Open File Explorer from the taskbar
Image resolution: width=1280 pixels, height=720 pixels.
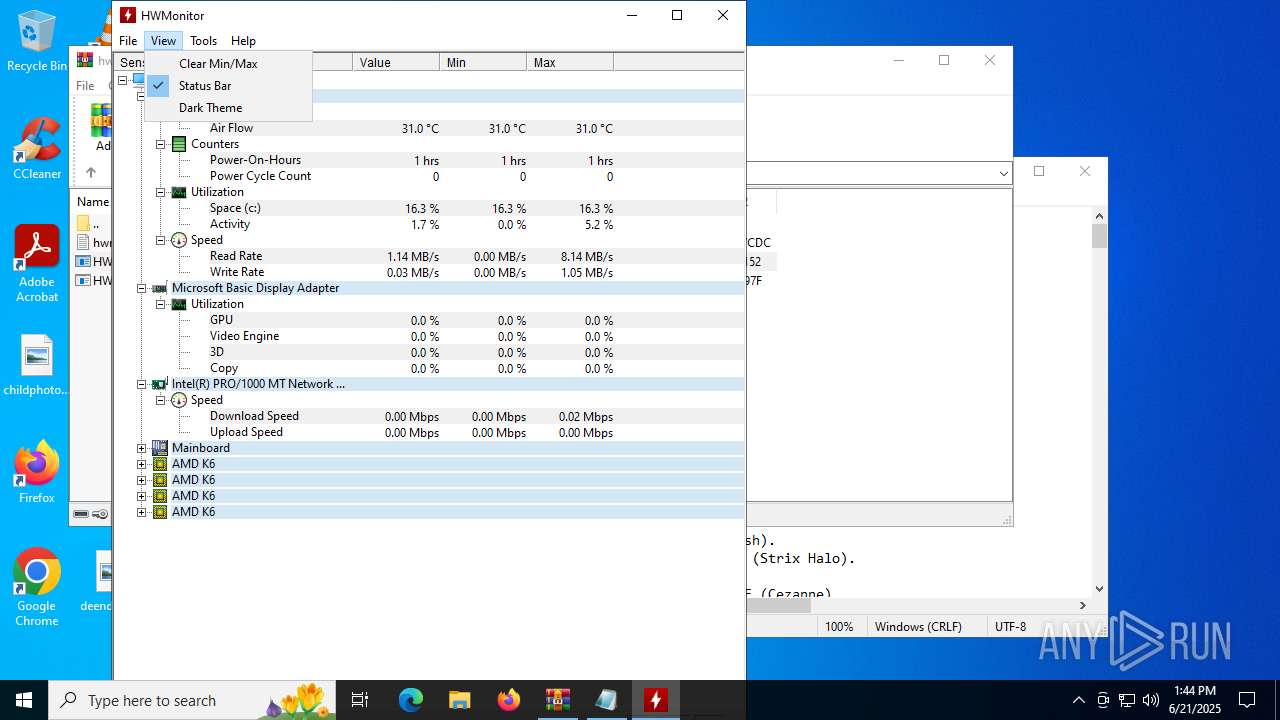click(x=459, y=700)
